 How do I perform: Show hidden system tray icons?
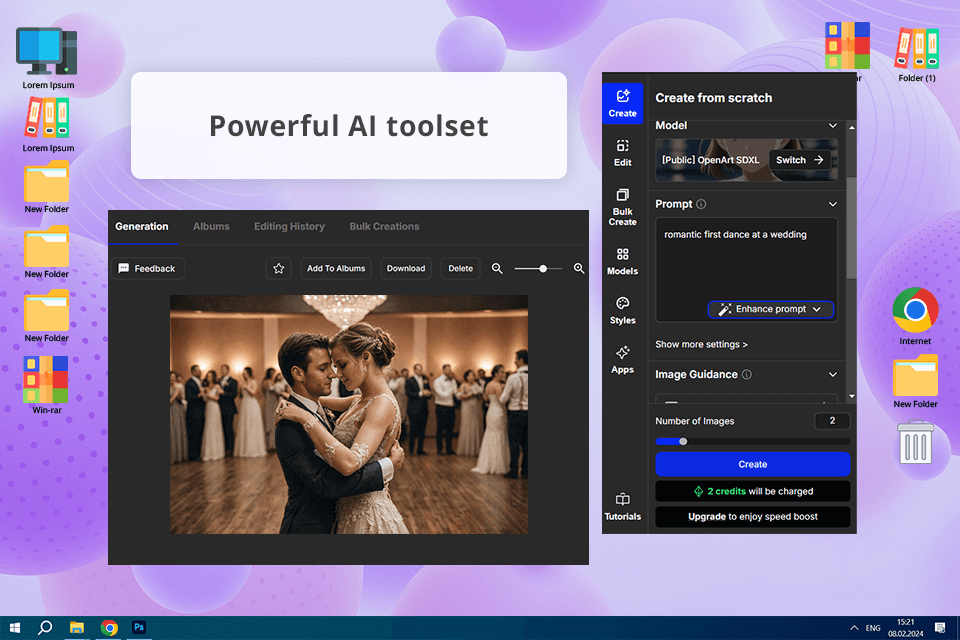pos(853,628)
